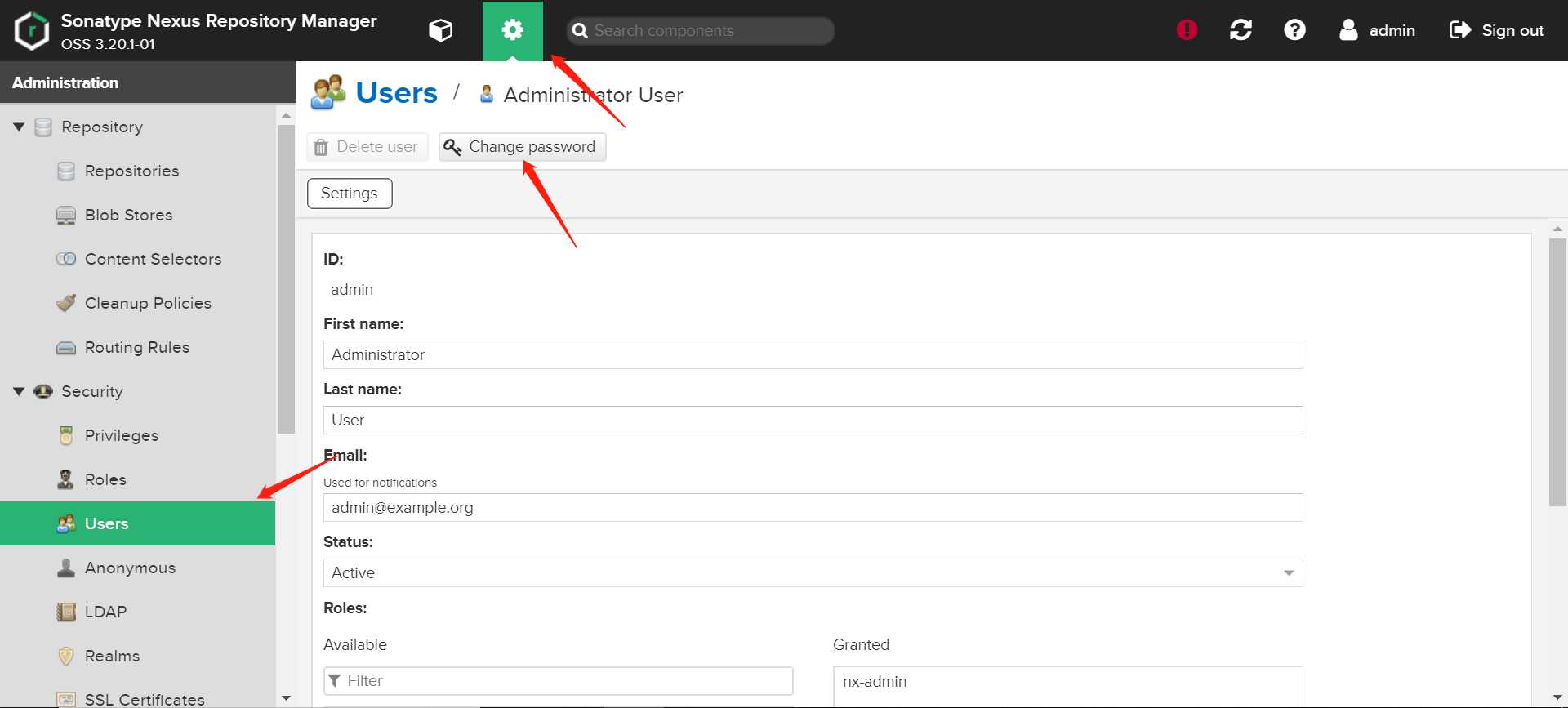Image resolution: width=1568 pixels, height=708 pixels.
Task: Select the Settings tab
Action: pyautogui.click(x=350, y=194)
